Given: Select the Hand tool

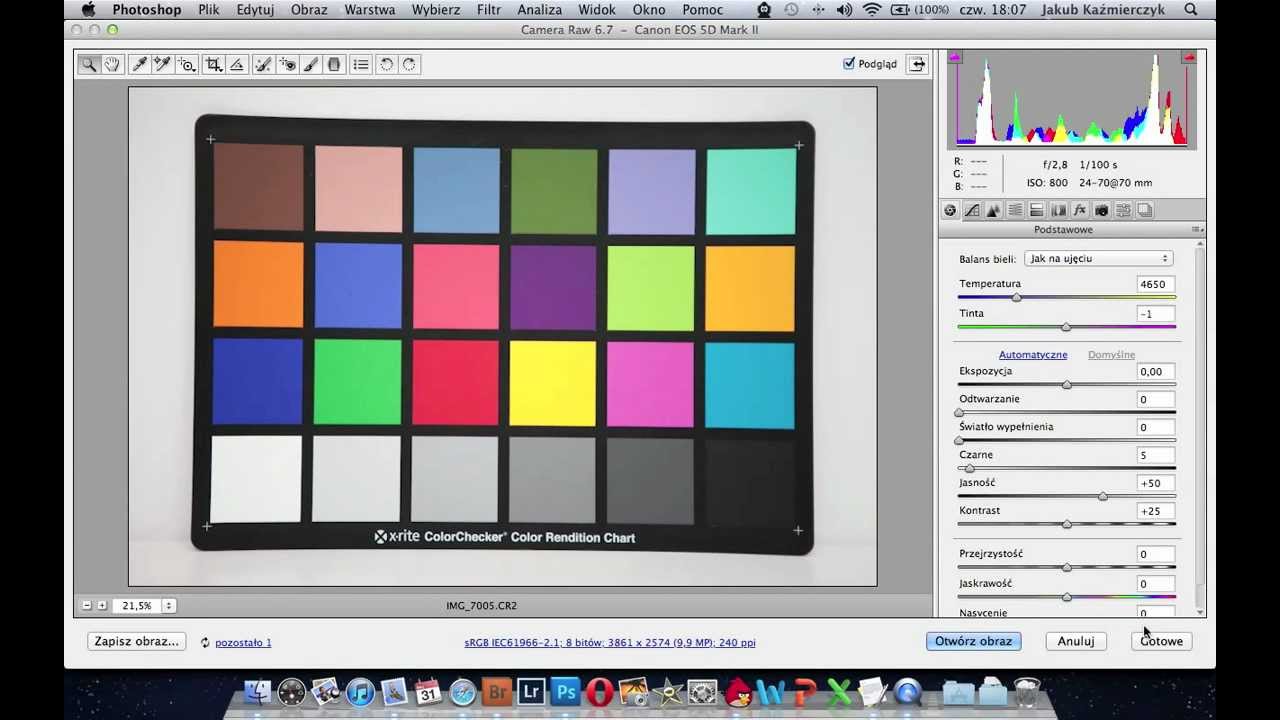Looking at the screenshot, I should pos(112,64).
